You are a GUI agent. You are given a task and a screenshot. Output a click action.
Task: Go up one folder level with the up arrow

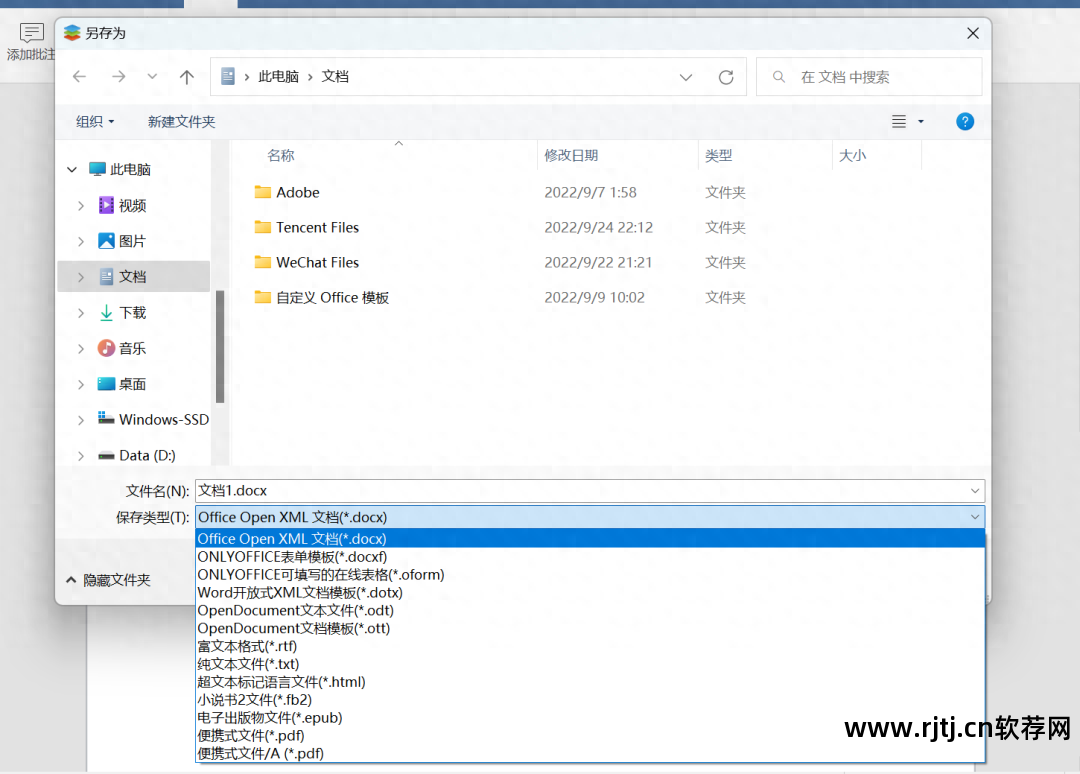(x=187, y=76)
